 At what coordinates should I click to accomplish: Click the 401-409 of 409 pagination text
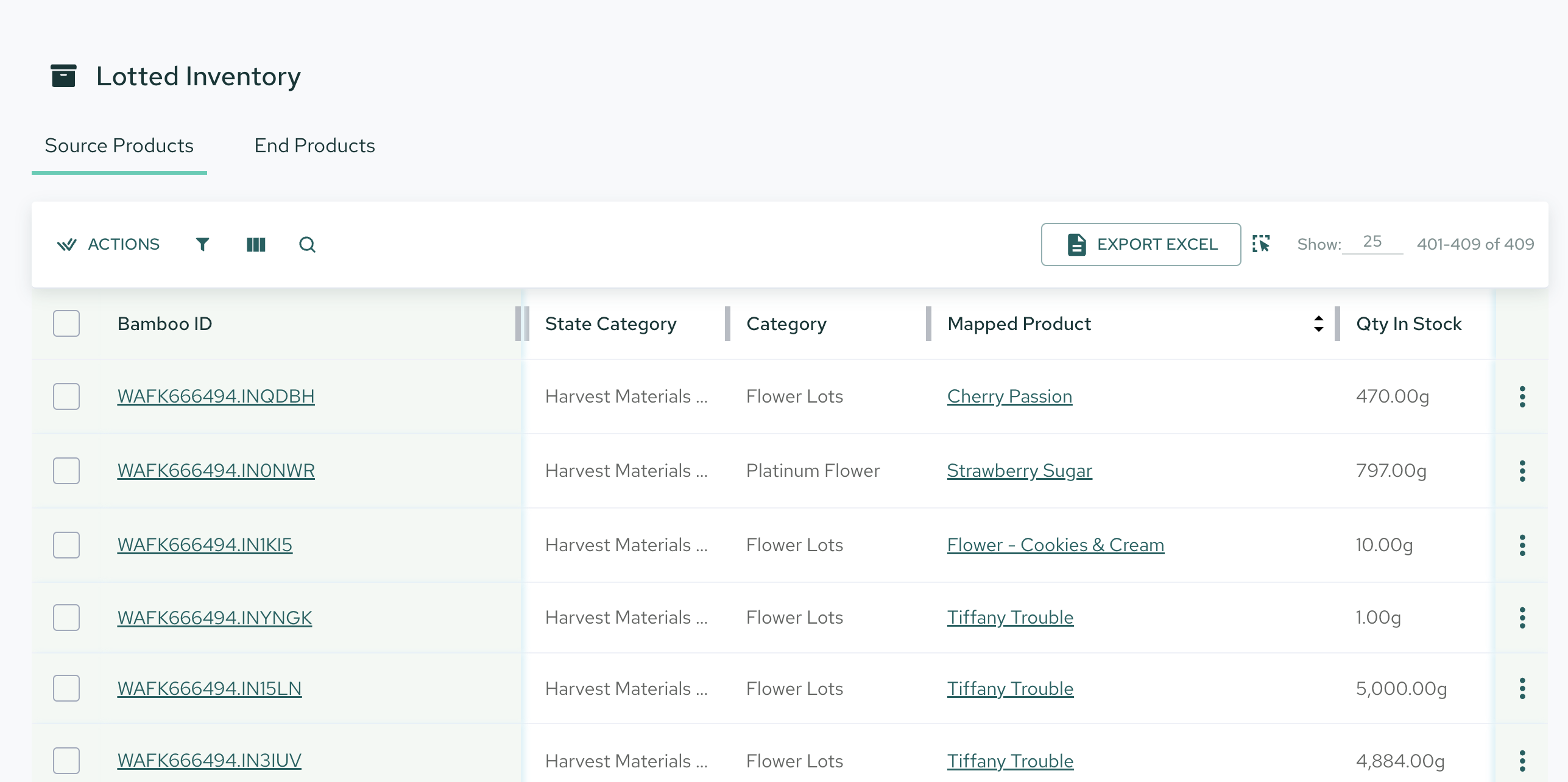tap(1475, 244)
